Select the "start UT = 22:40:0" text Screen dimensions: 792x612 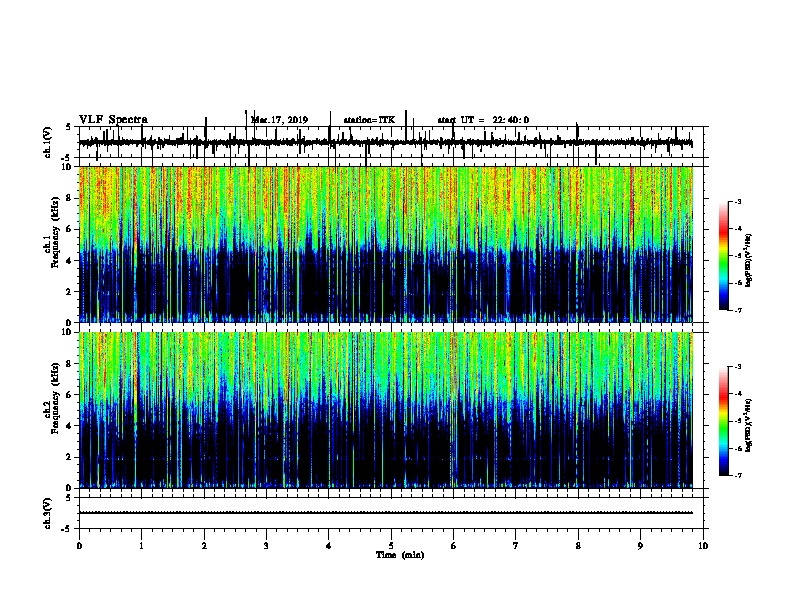(x=483, y=120)
